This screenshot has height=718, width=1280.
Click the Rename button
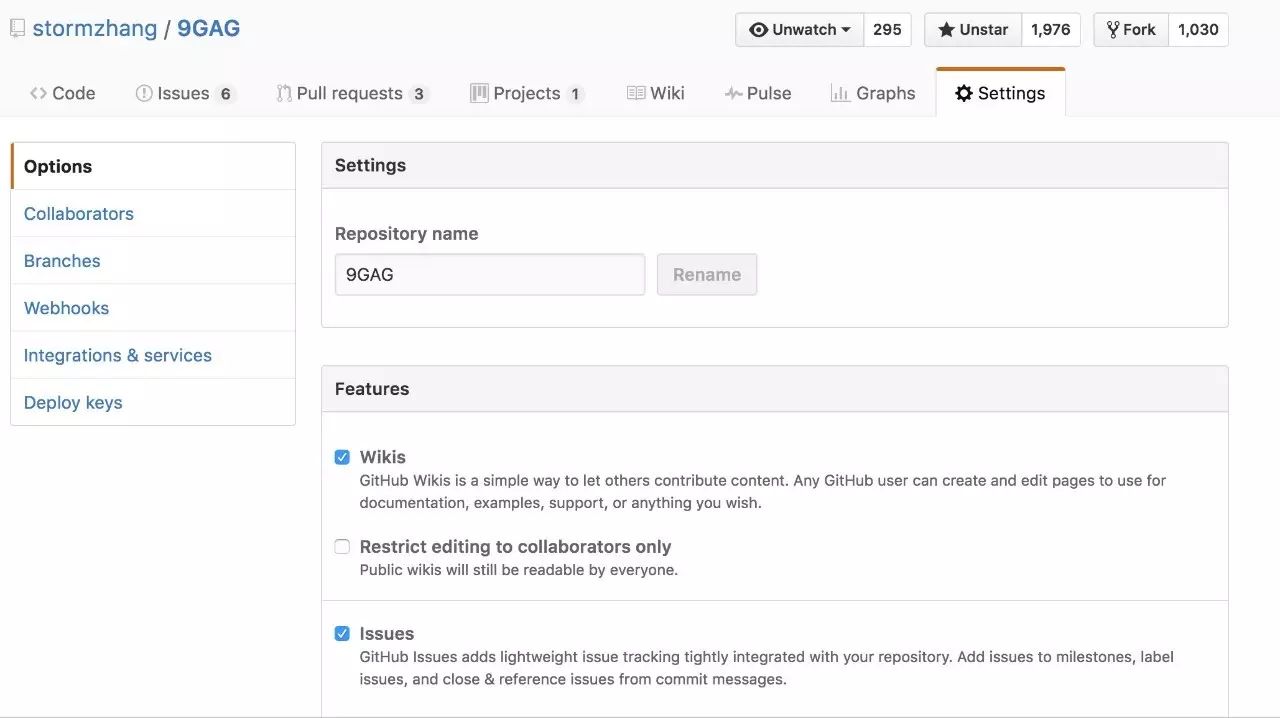pos(707,274)
